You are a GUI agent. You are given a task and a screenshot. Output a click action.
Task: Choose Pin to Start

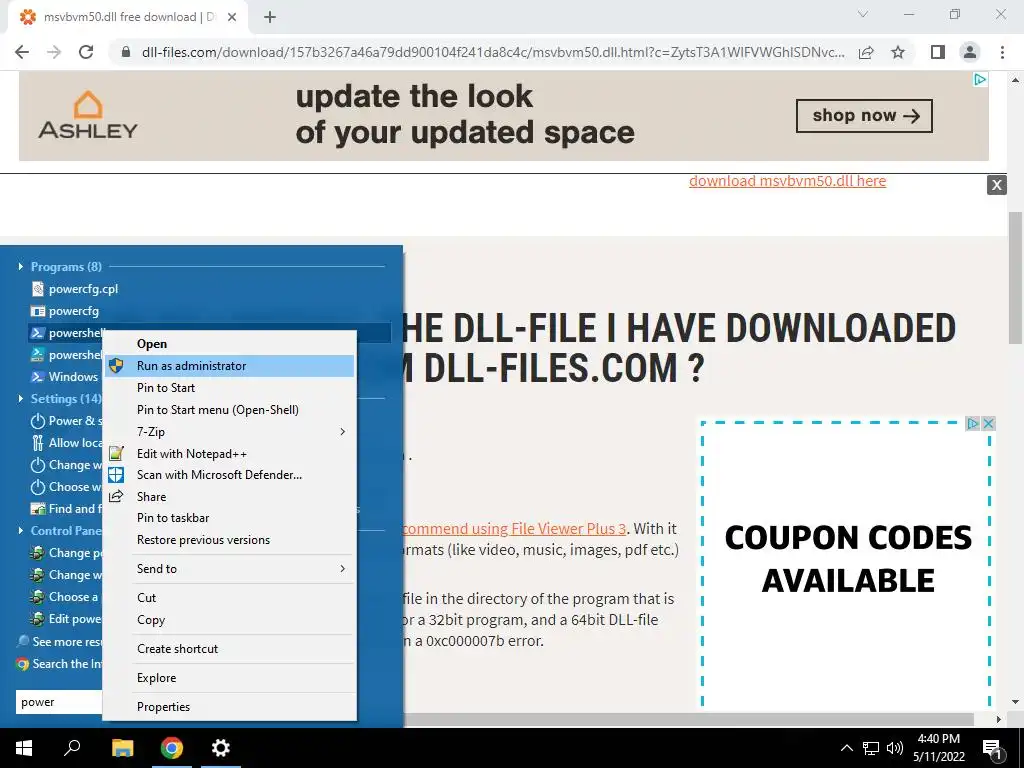(x=229, y=388)
